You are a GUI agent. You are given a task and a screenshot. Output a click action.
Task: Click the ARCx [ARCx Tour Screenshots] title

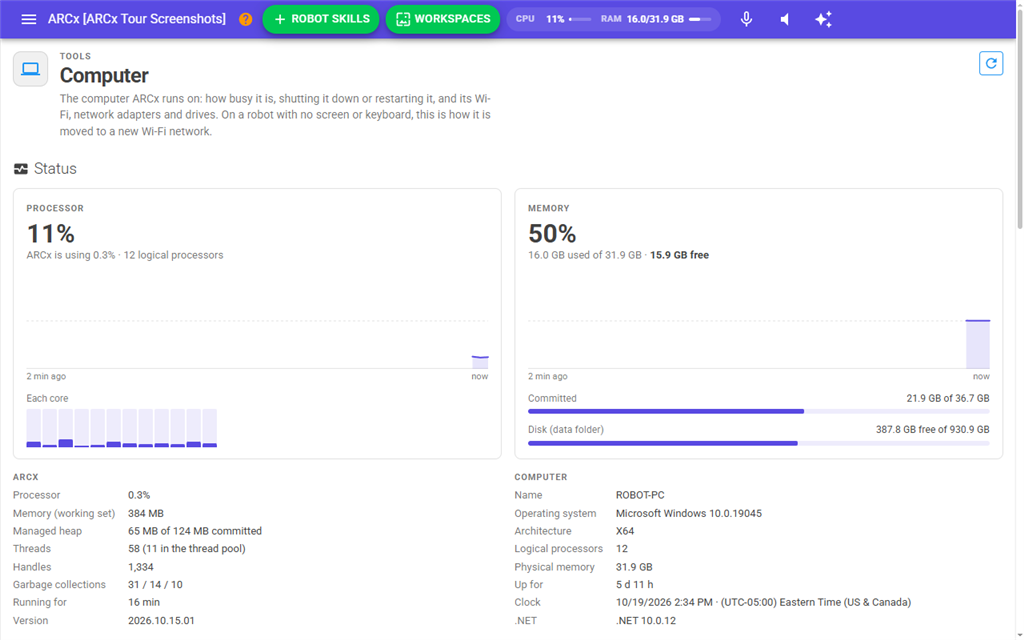[136, 19]
